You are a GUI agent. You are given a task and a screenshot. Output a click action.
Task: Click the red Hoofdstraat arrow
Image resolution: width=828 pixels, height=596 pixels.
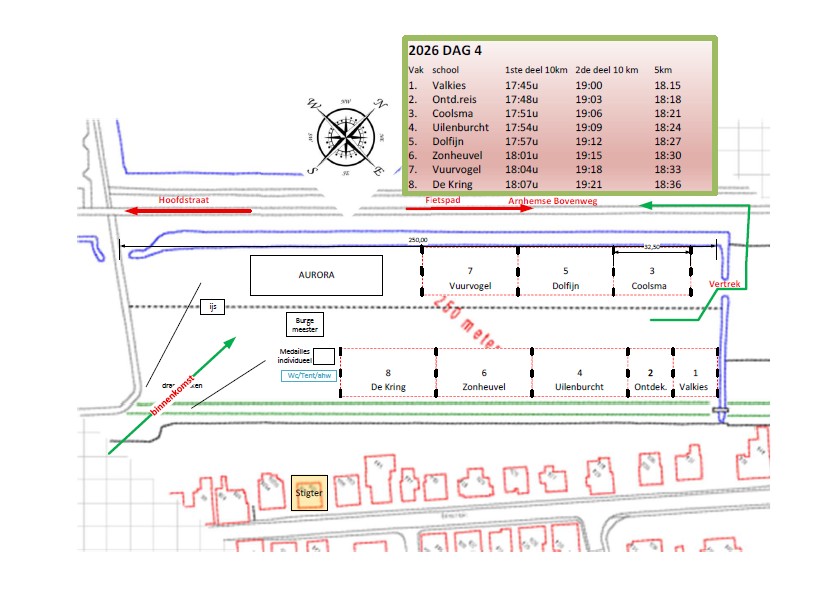pyautogui.click(x=189, y=211)
